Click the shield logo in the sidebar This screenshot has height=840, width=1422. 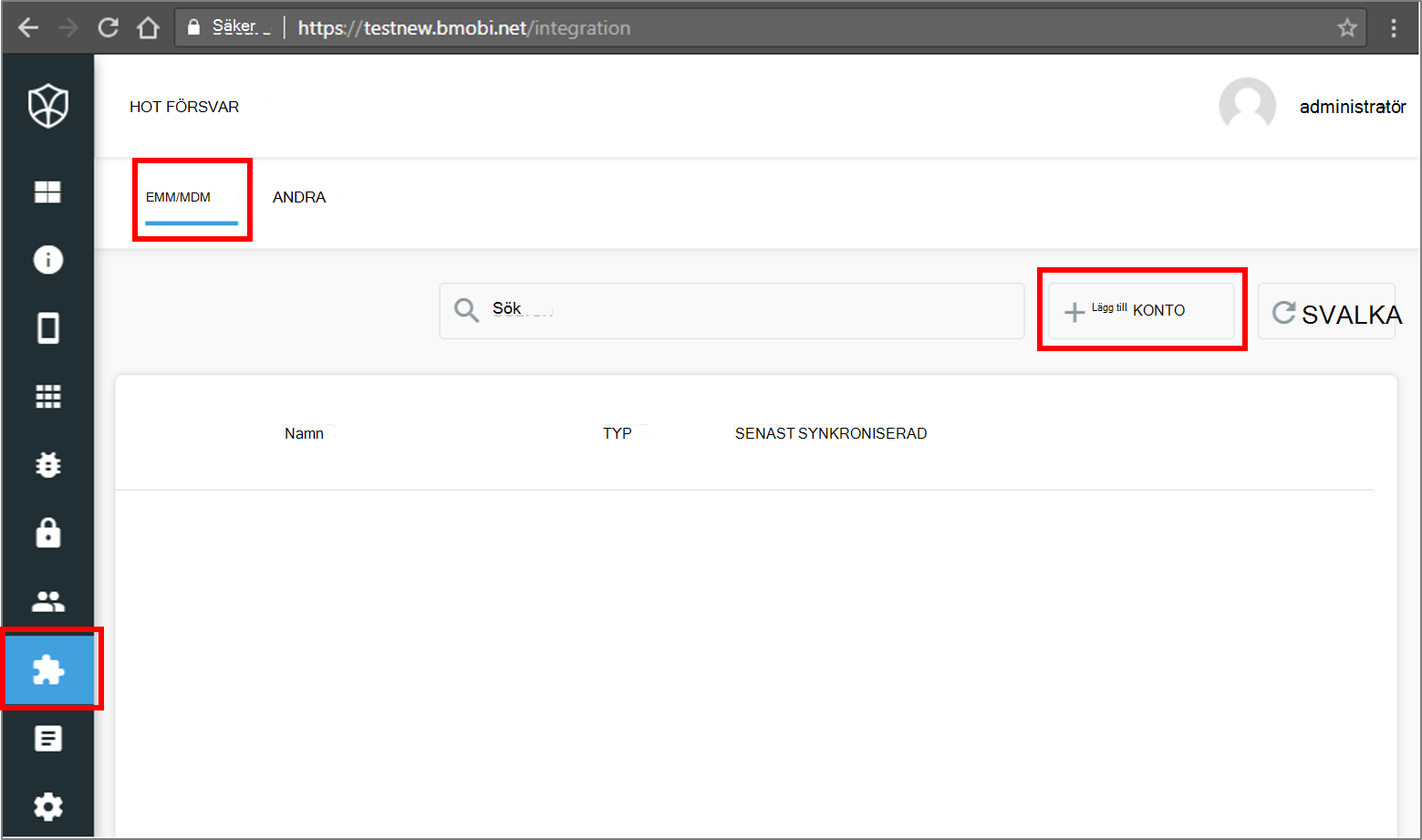[48, 106]
